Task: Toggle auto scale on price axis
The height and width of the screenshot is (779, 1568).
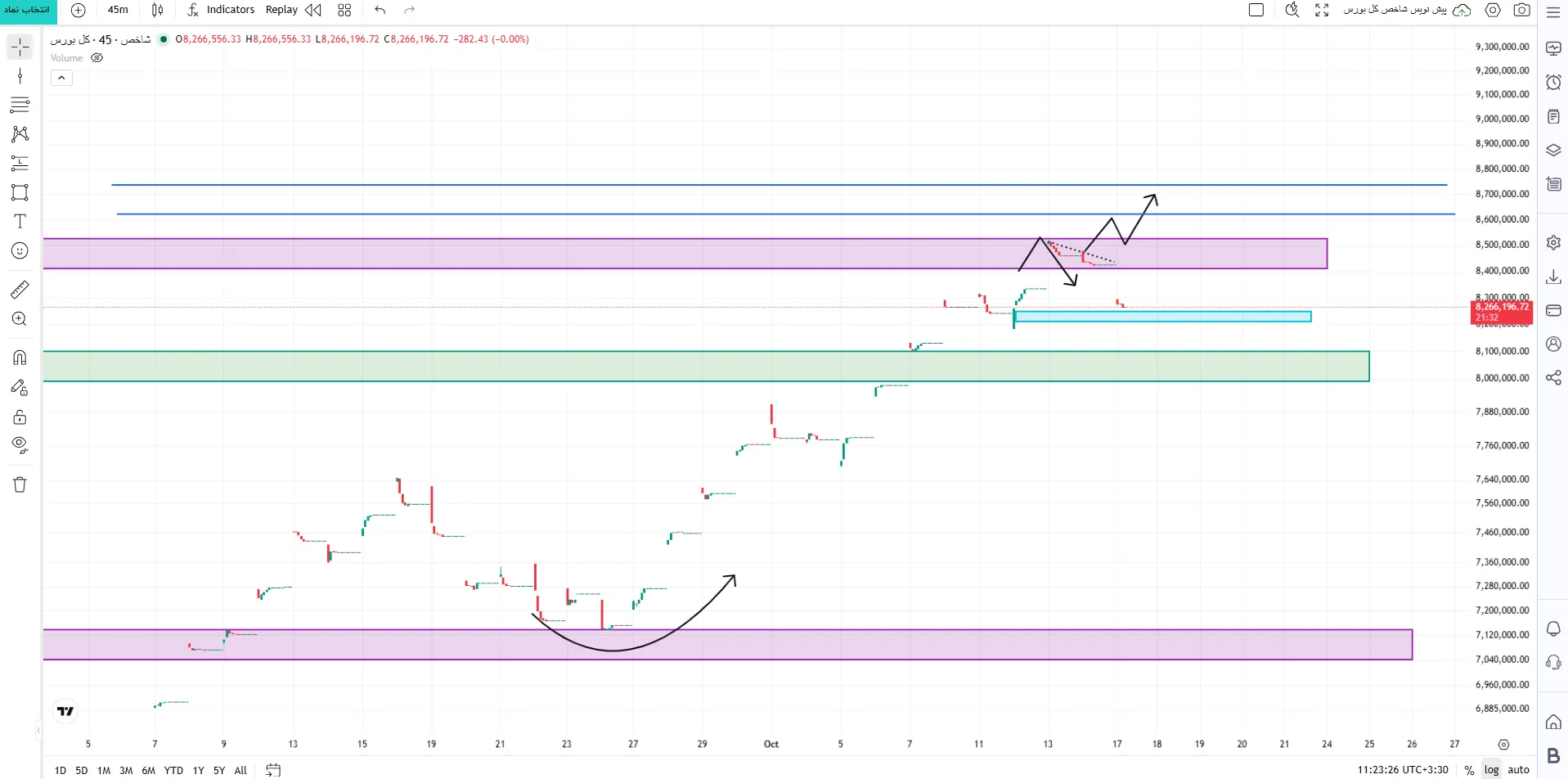Action: click(1519, 770)
